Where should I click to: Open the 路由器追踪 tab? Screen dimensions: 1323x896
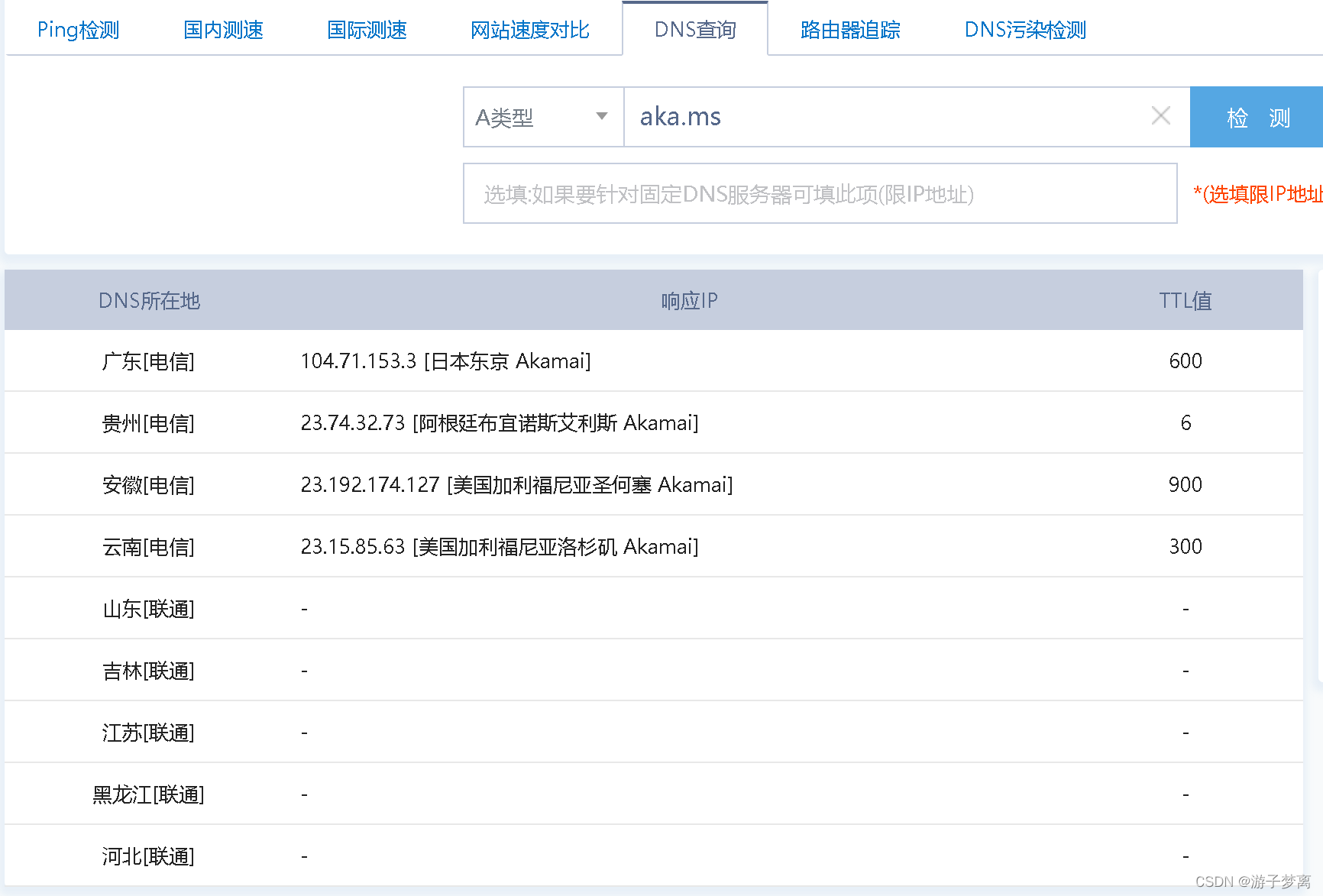(850, 30)
